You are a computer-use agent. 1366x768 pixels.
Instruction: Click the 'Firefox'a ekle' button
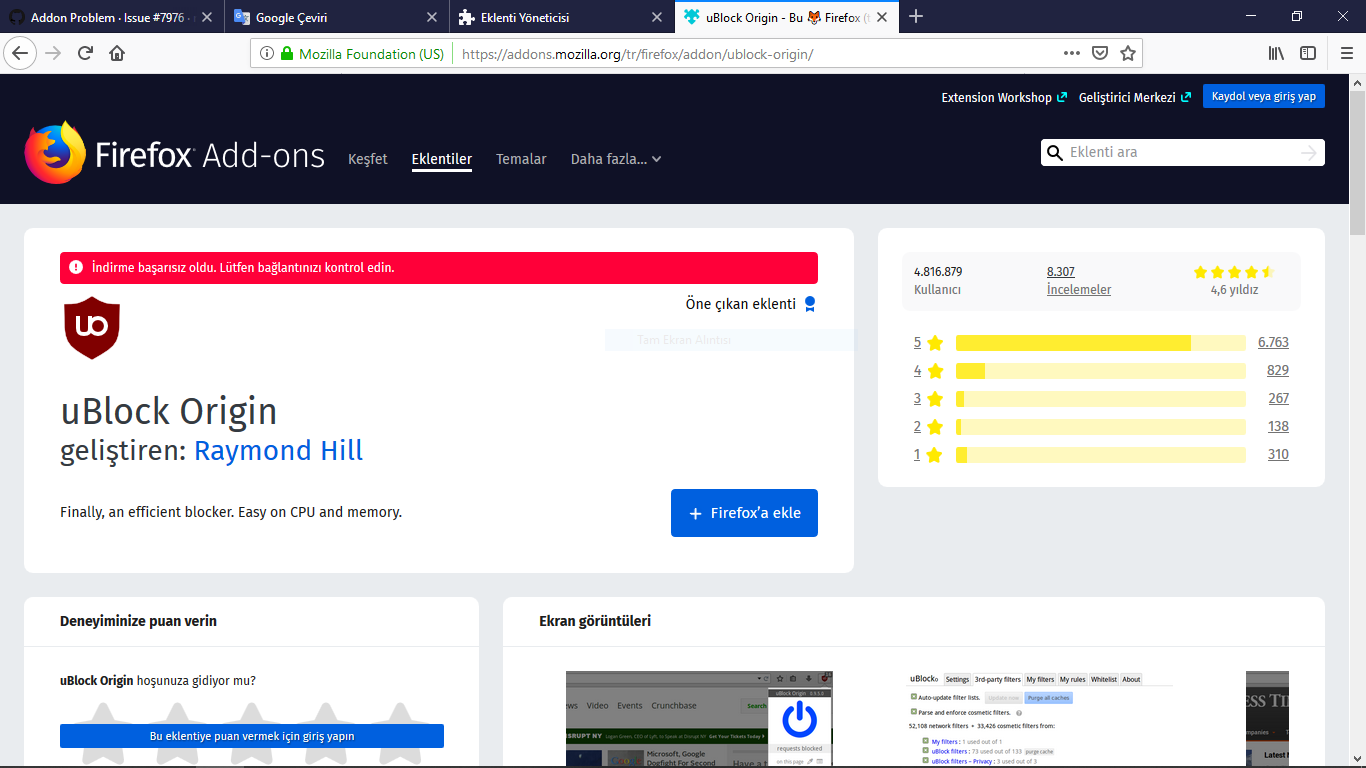(744, 512)
